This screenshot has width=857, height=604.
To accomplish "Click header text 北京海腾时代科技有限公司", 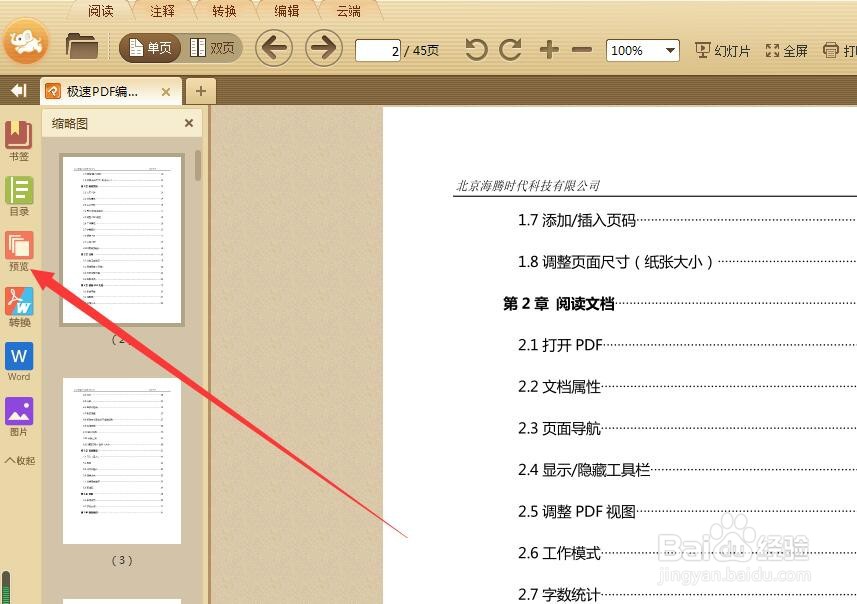I will point(528,186).
